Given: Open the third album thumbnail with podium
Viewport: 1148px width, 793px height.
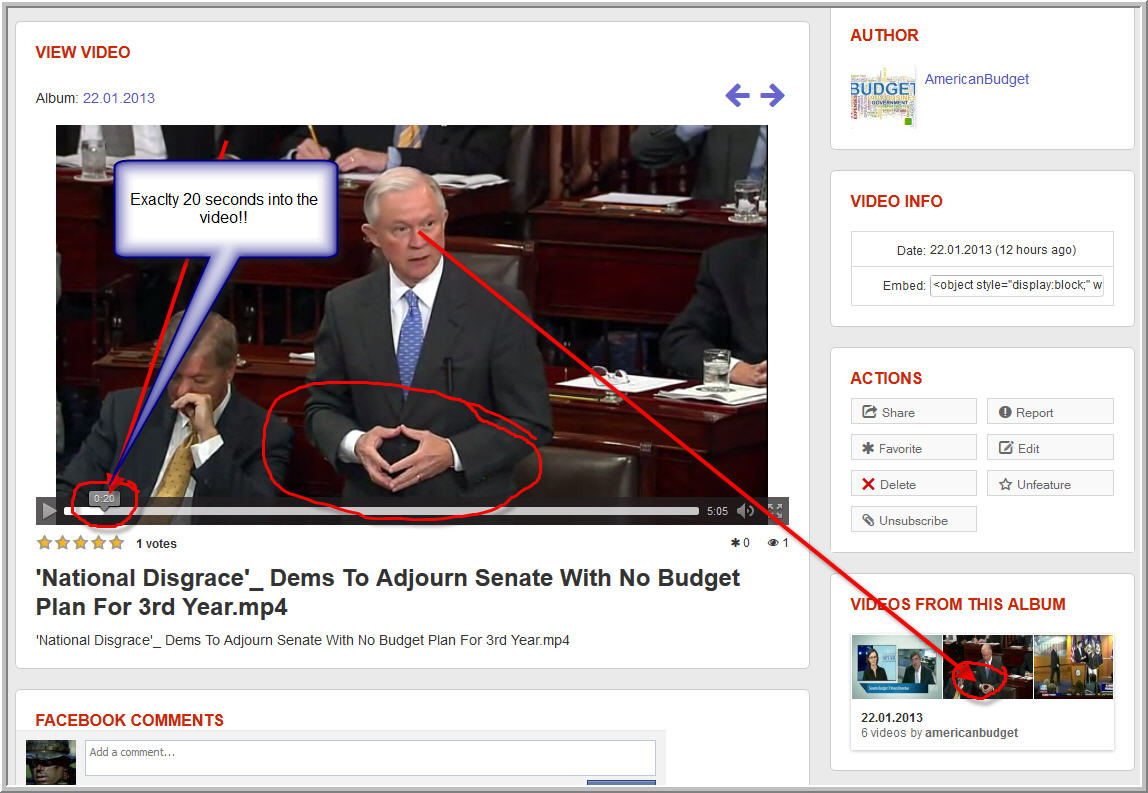Looking at the screenshot, I should coord(1073,667).
